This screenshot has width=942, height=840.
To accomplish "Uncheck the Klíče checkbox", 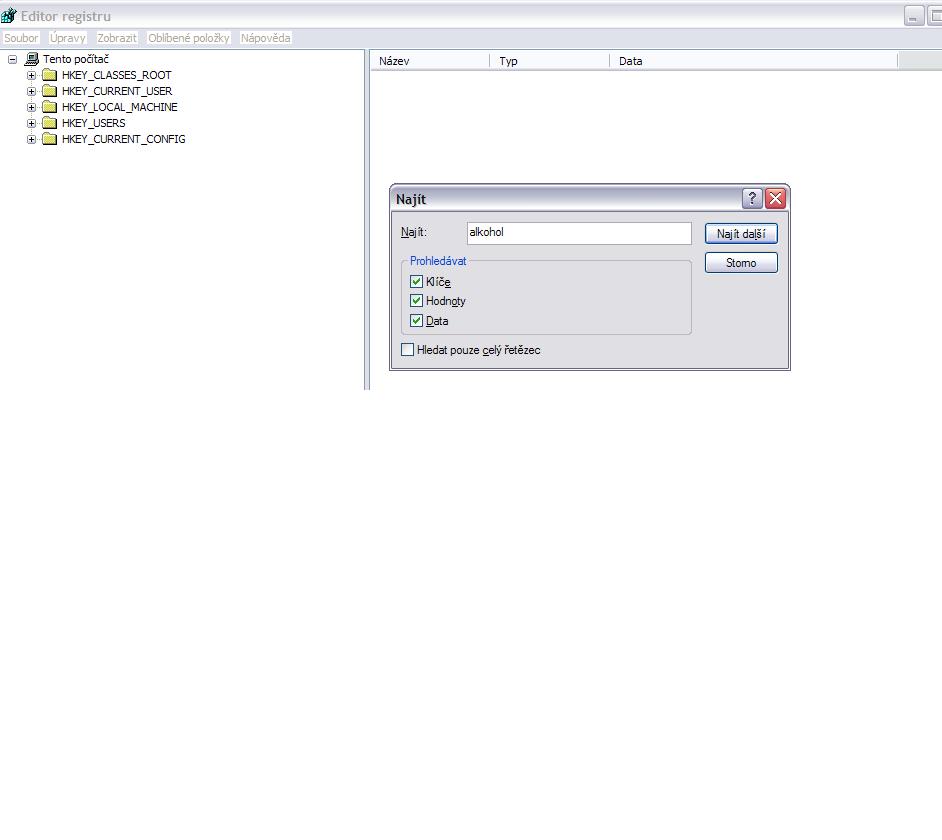I will pyautogui.click(x=417, y=281).
